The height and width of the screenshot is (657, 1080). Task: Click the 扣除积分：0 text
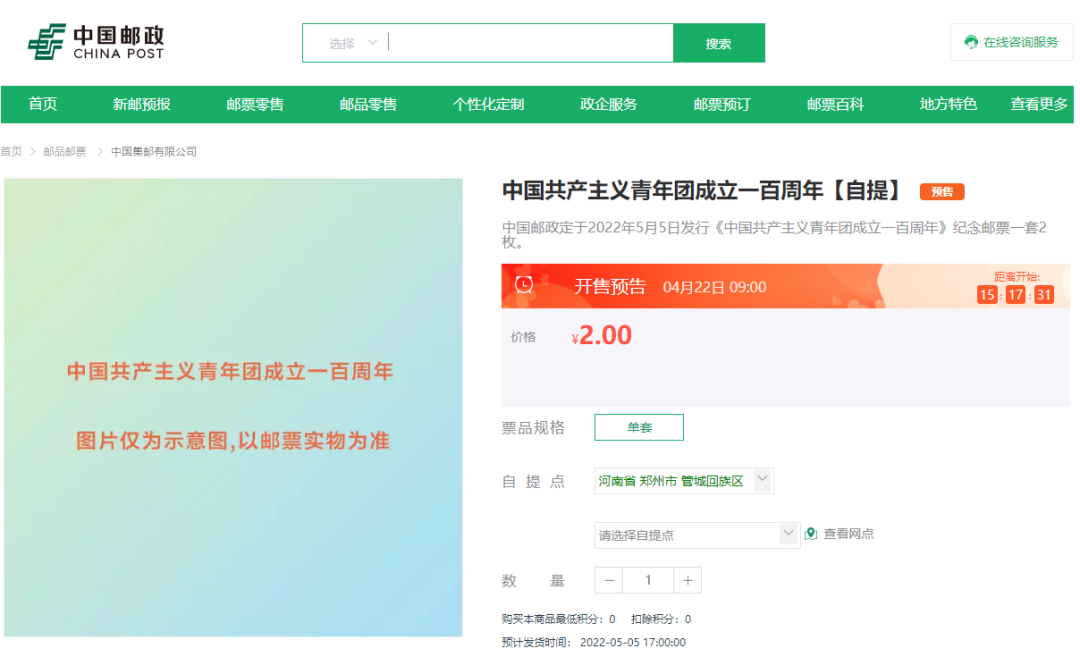pyautogui.click(x=661, y=619)
